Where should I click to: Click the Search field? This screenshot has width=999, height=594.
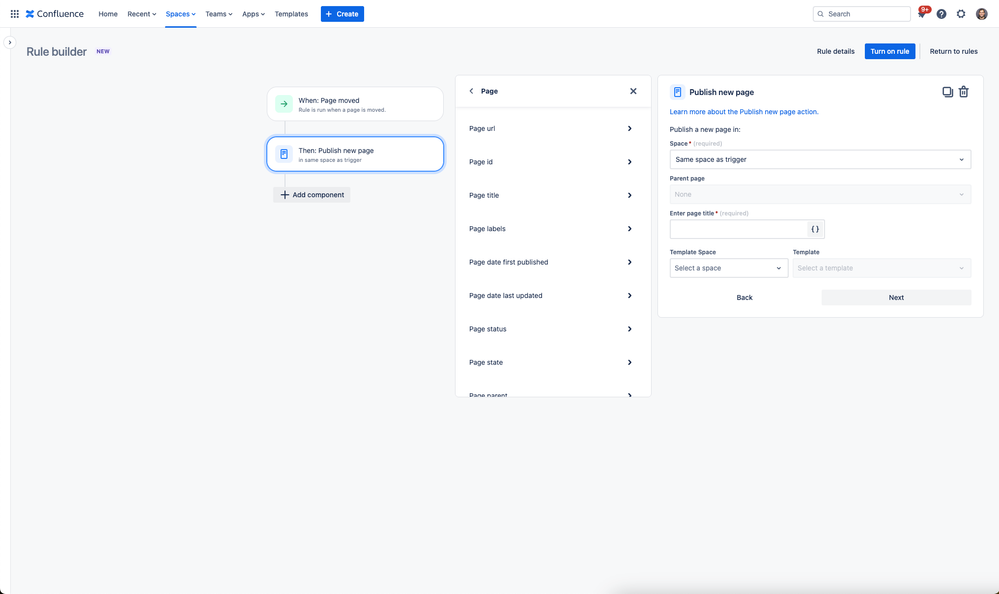(861, 14)
